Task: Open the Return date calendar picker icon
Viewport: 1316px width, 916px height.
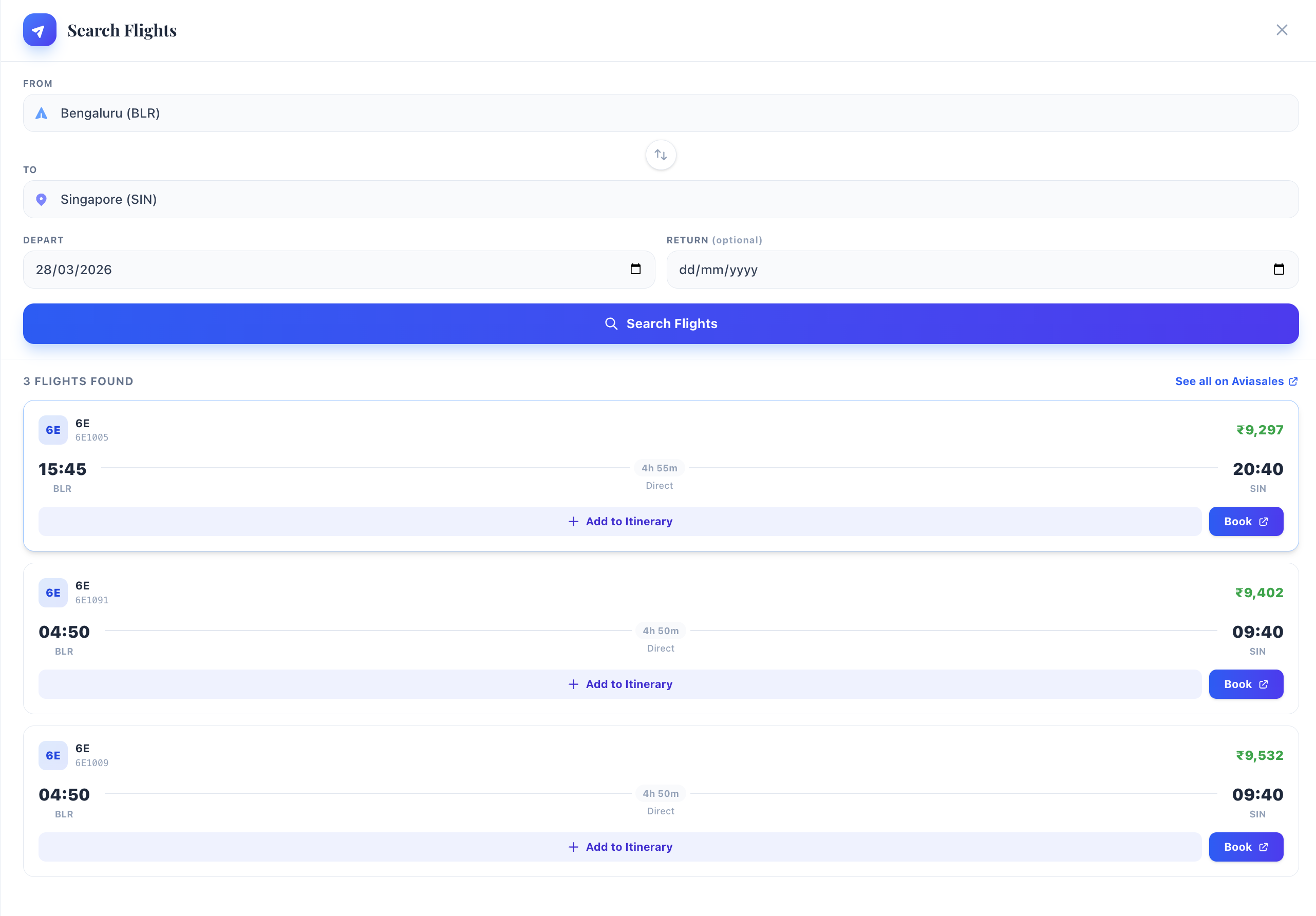Action: pos(1278,269)
